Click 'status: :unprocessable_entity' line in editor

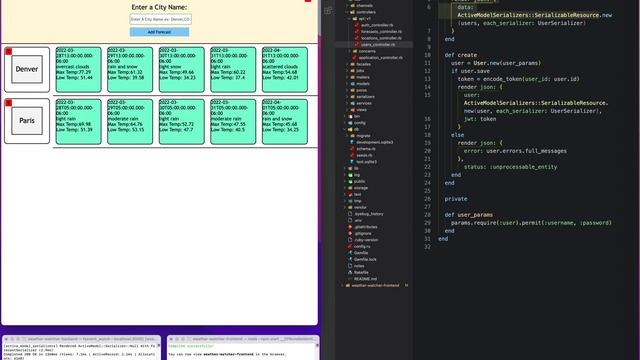[x=511, y=167]
